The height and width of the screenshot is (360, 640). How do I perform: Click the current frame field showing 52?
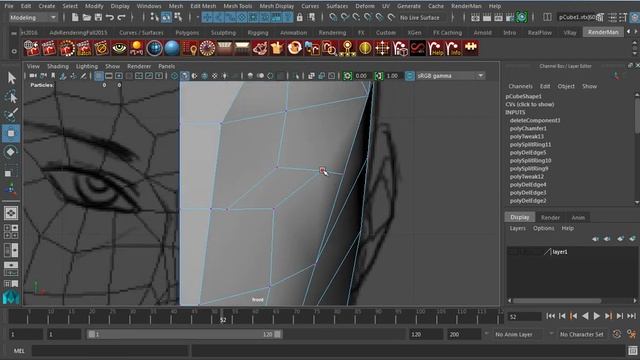(524, 317)
